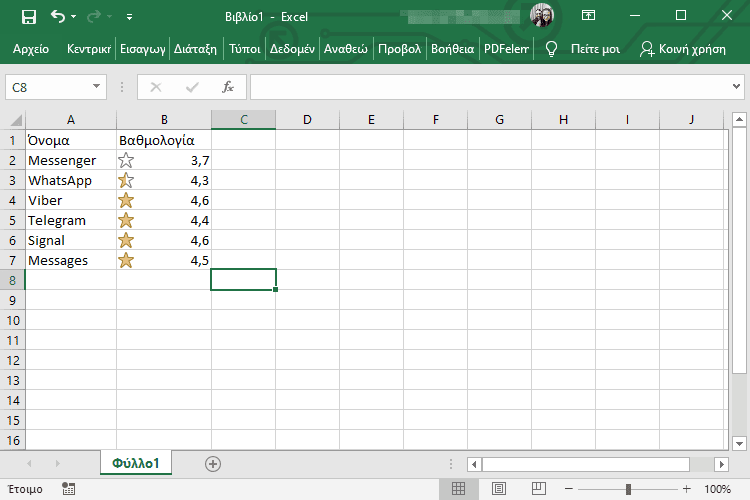This screenshot has height=500, width=750.
Task: Open Customize Quick Access Toolbar dropdown
Action: click(129, 17)
